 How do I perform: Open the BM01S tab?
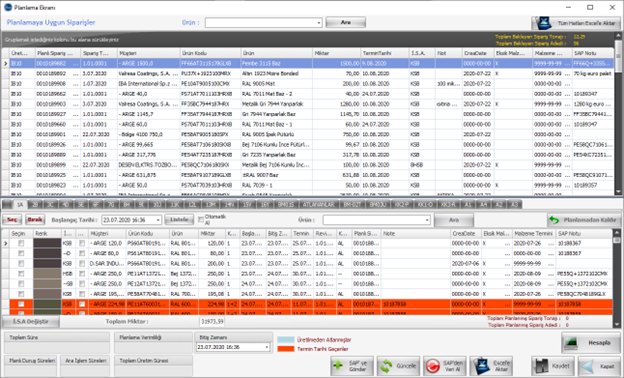286,205
